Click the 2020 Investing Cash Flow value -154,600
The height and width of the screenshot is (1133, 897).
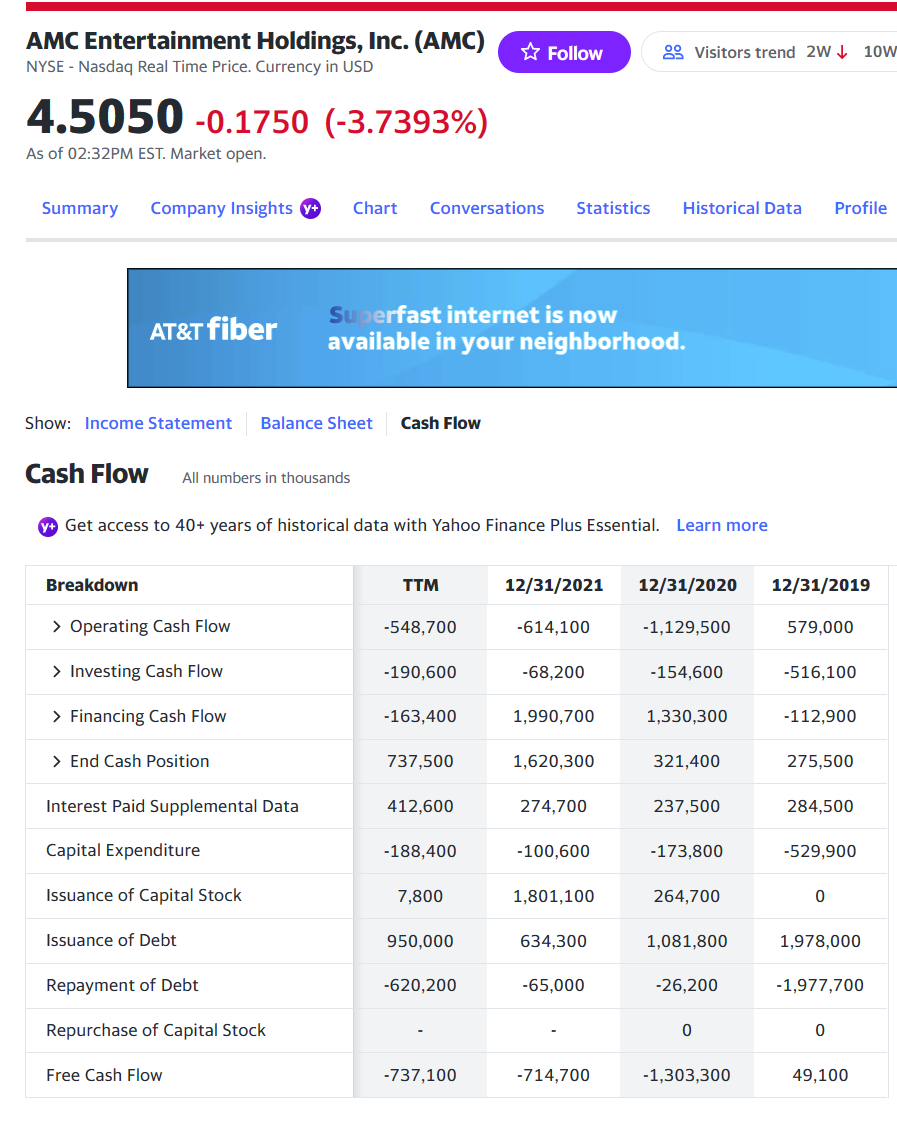pyautogui.click(x=687, y=672)
